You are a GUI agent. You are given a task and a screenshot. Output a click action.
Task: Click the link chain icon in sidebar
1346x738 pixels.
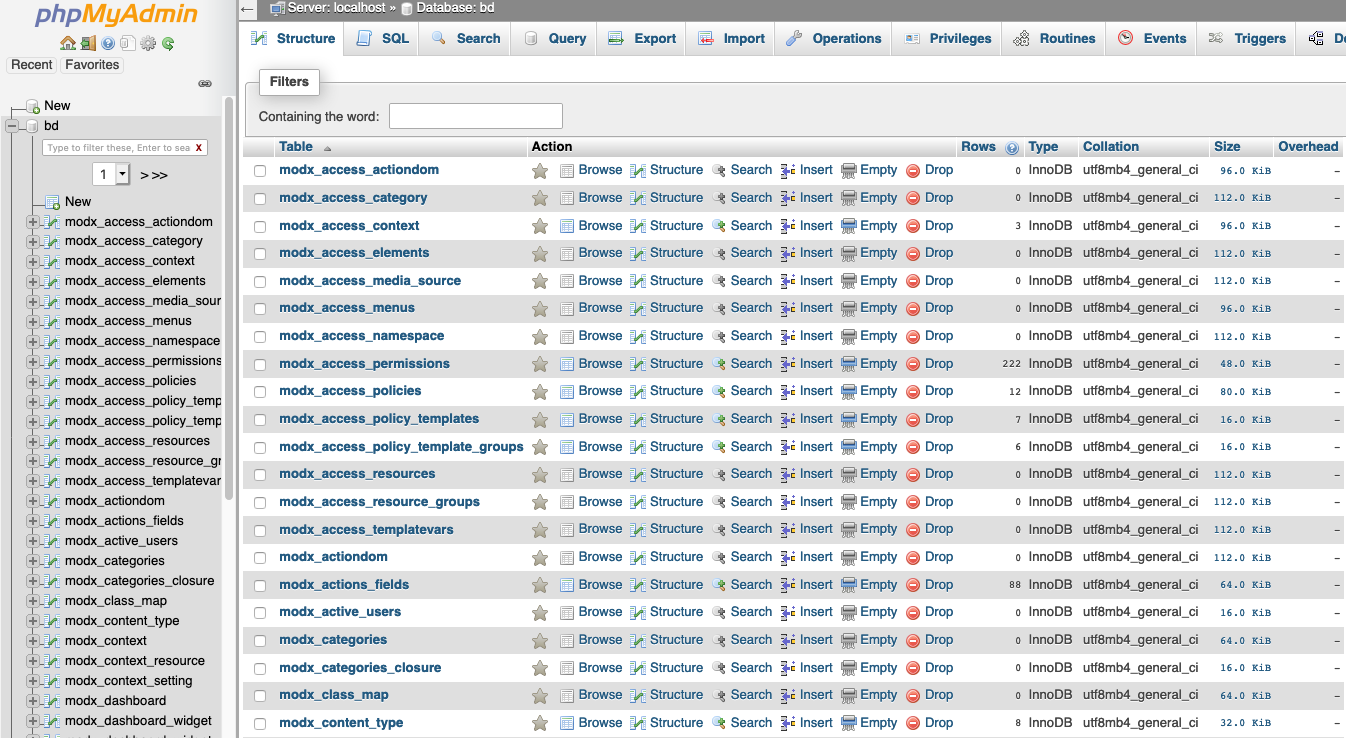tap(205, 84)
